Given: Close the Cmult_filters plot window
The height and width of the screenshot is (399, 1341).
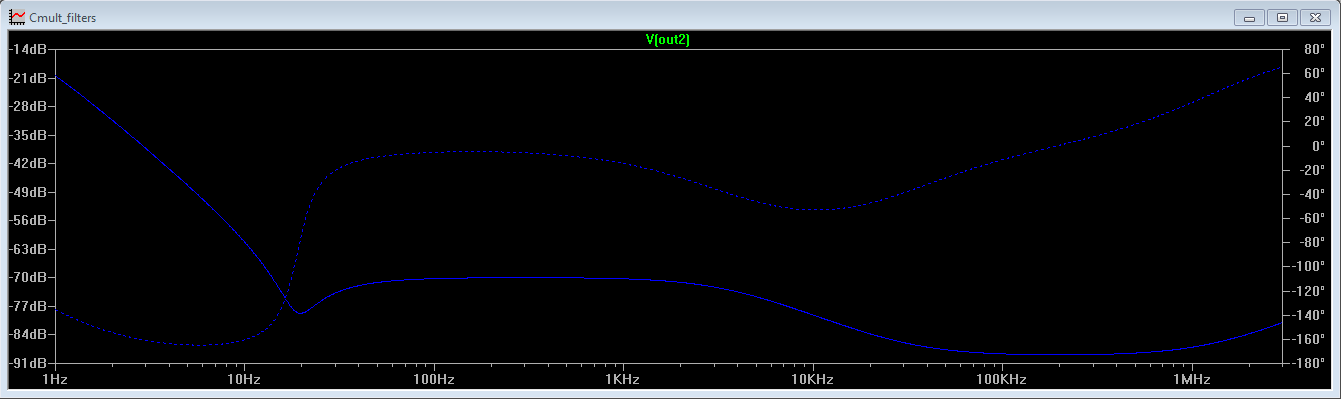Looking at the screenshot, I should 1316,17.
